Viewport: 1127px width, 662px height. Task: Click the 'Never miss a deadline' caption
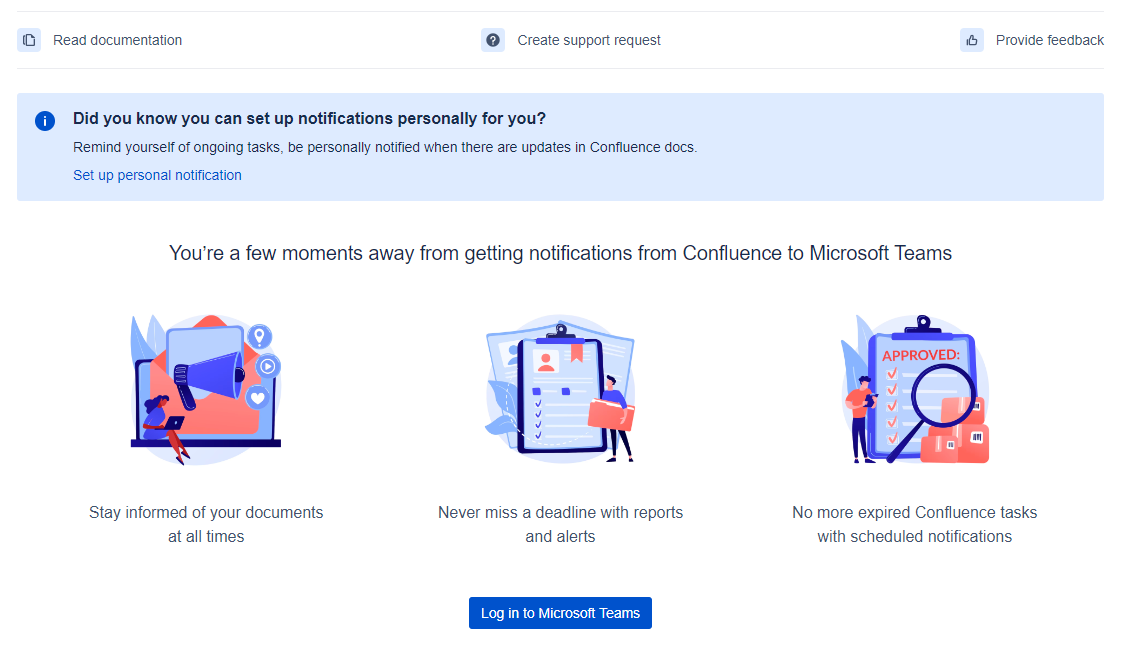tap(560, 524)
